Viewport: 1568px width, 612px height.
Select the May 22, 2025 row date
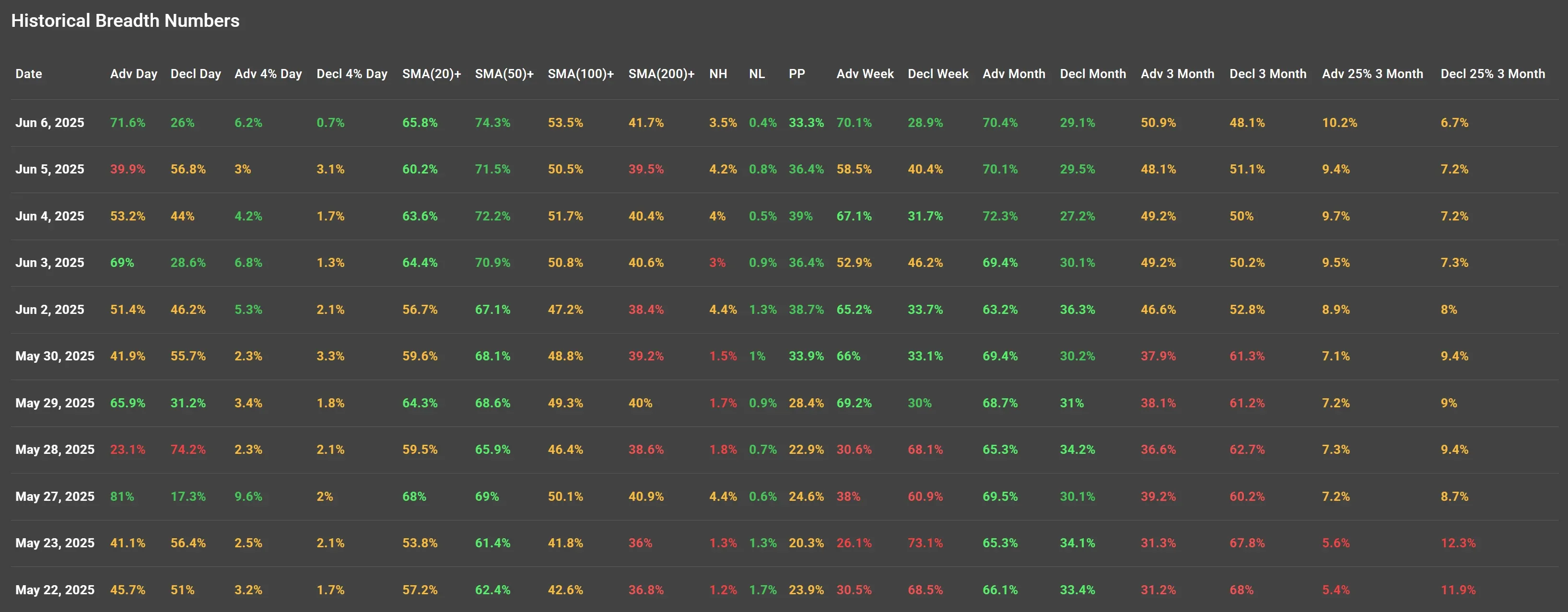point(55,589)
